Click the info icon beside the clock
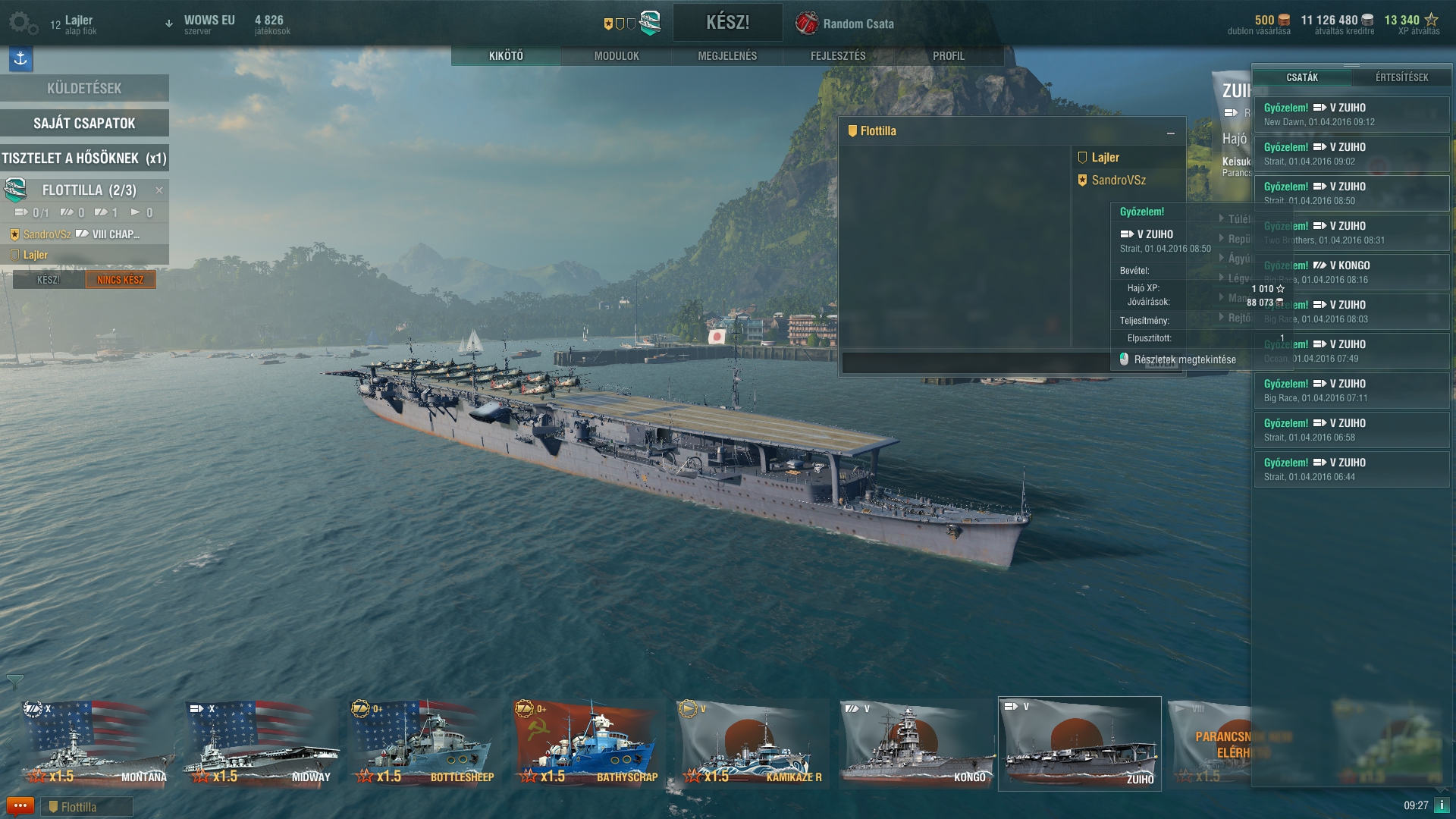Viewport: 1456px width, 819px height. pos(1442,805)
